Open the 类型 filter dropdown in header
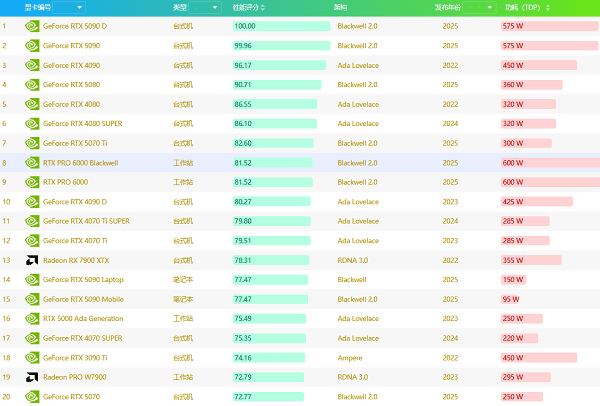This screenshot has width=600, height=406. (207, 7)
